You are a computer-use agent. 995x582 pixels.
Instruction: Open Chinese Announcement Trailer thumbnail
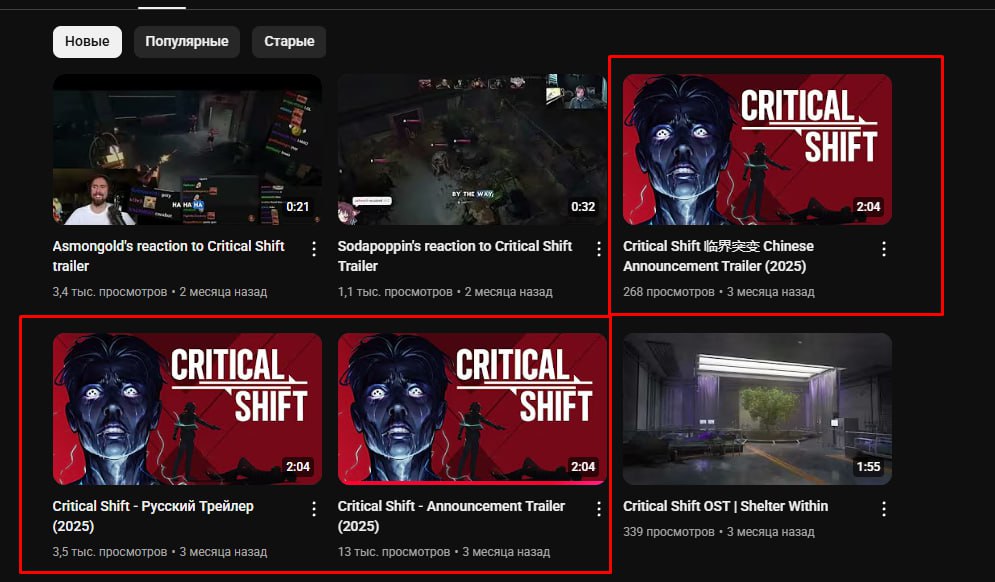point(757,149)
